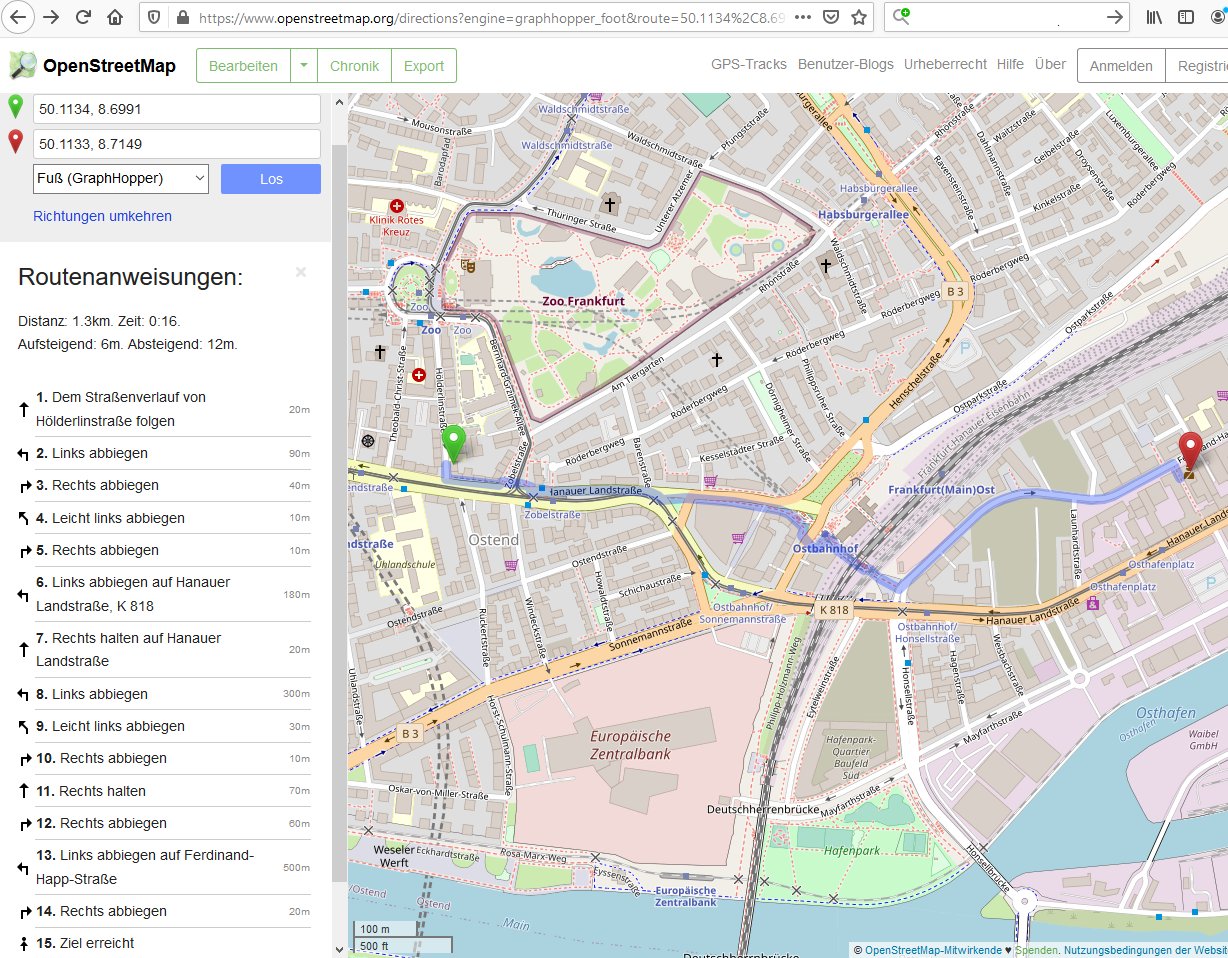Select step 13 Links abbiegen auf Ferdinand-Happ-Straße
Image resolution: width=1228 pixels, height=958 pixels.
pyautogui.click(x=166, y=867)
